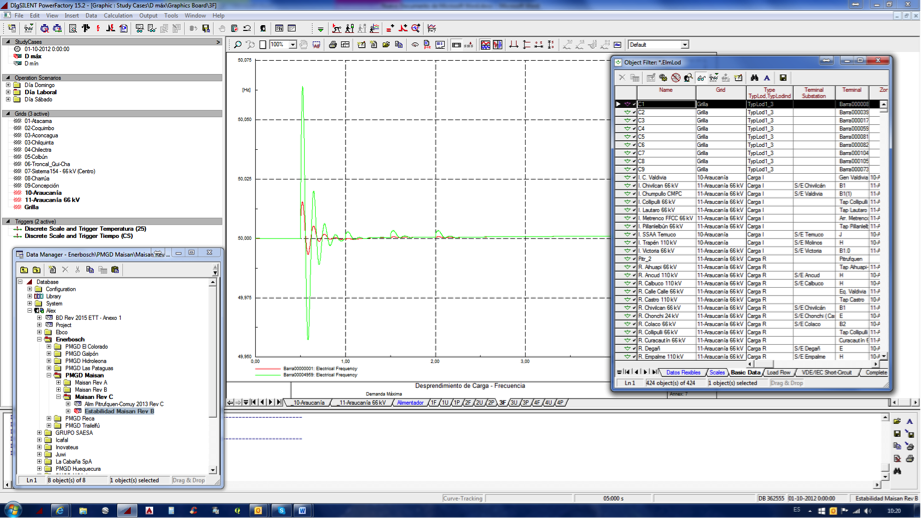This screenshot has width=921, height=518.
Task: Open the Calculation menu
Action: (118, 16)
